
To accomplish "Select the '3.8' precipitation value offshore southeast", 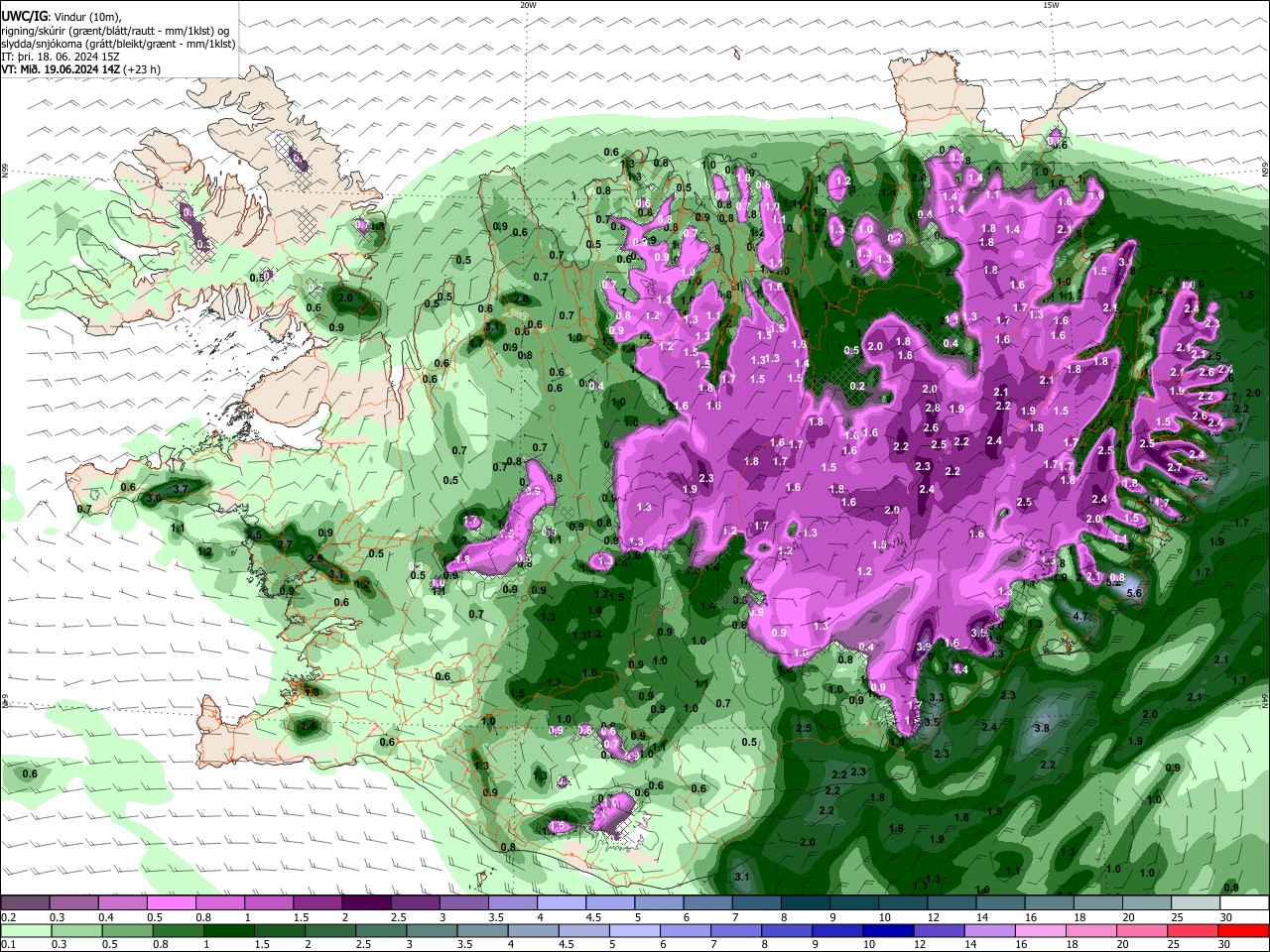I will [x=1041, y=728].
